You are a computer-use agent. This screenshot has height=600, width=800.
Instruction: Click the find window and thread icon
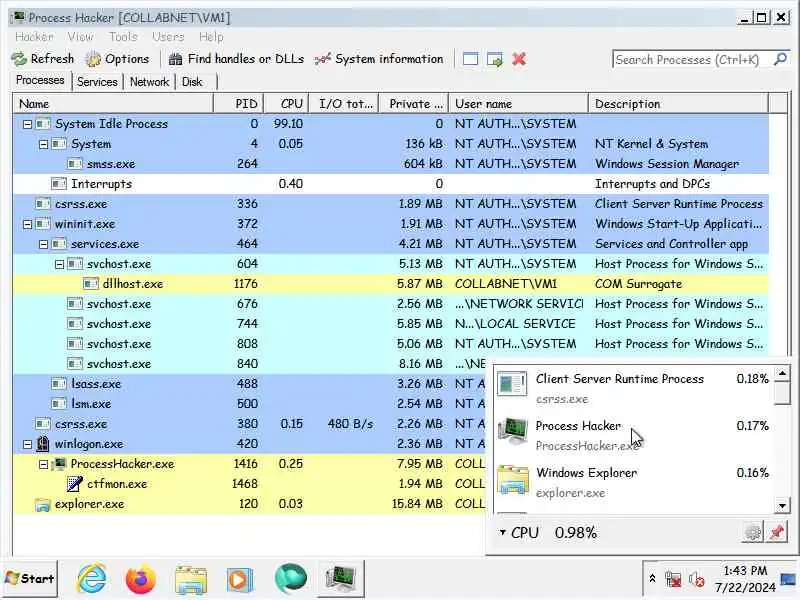(494, 59)
